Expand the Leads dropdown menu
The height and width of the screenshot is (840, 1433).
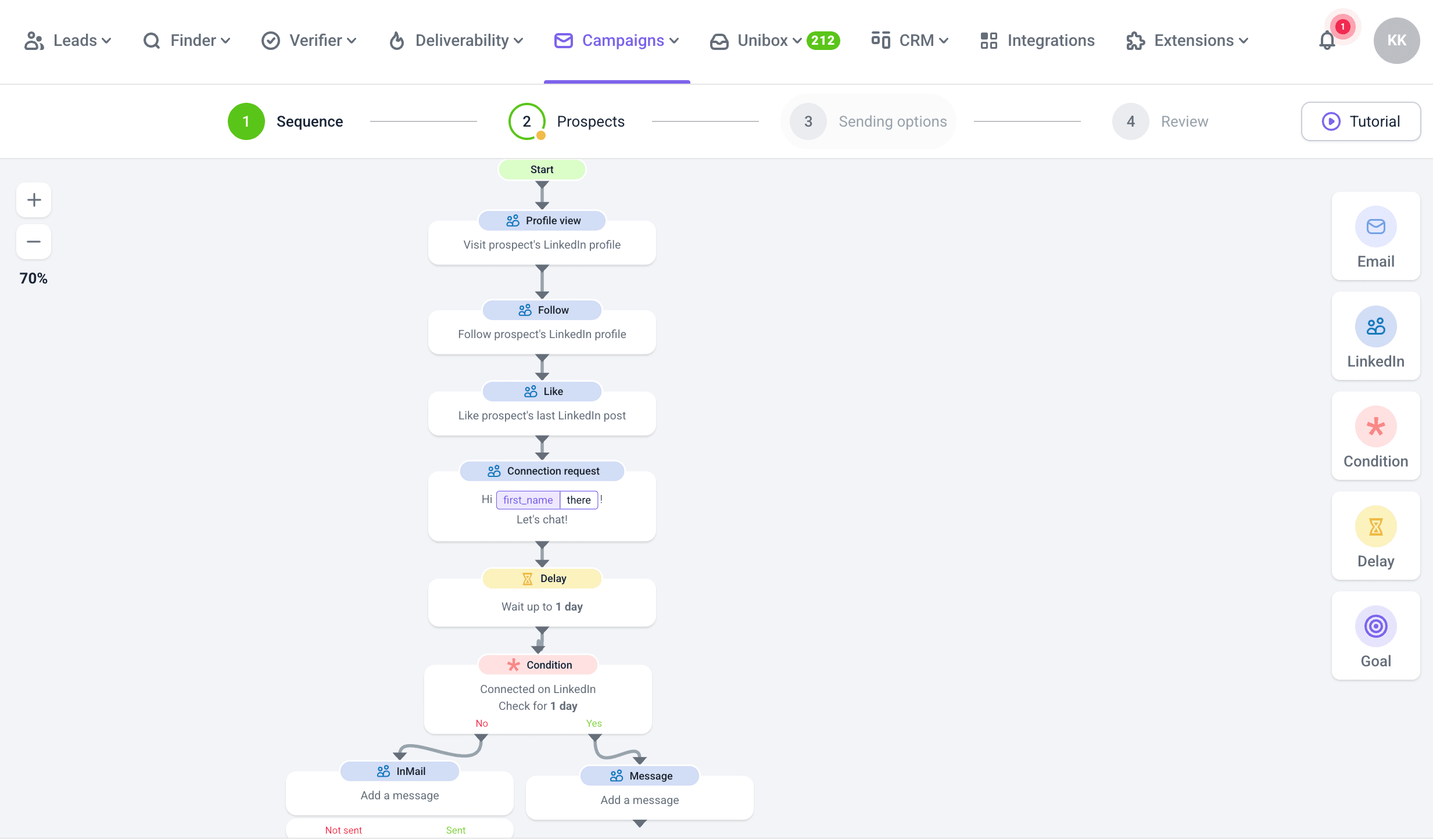pyautogui.click(x=68, y=41)
